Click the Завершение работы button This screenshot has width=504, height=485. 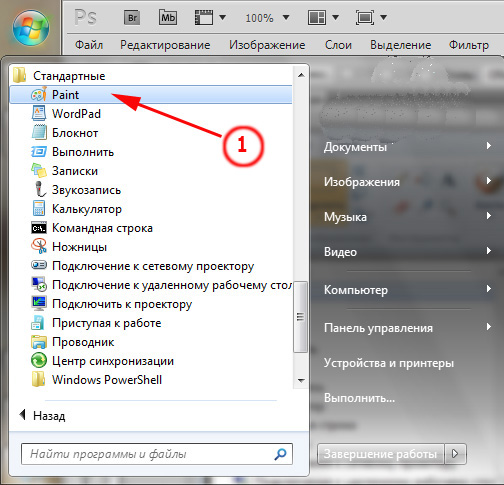pyautogui.click(x=381, y=454)
